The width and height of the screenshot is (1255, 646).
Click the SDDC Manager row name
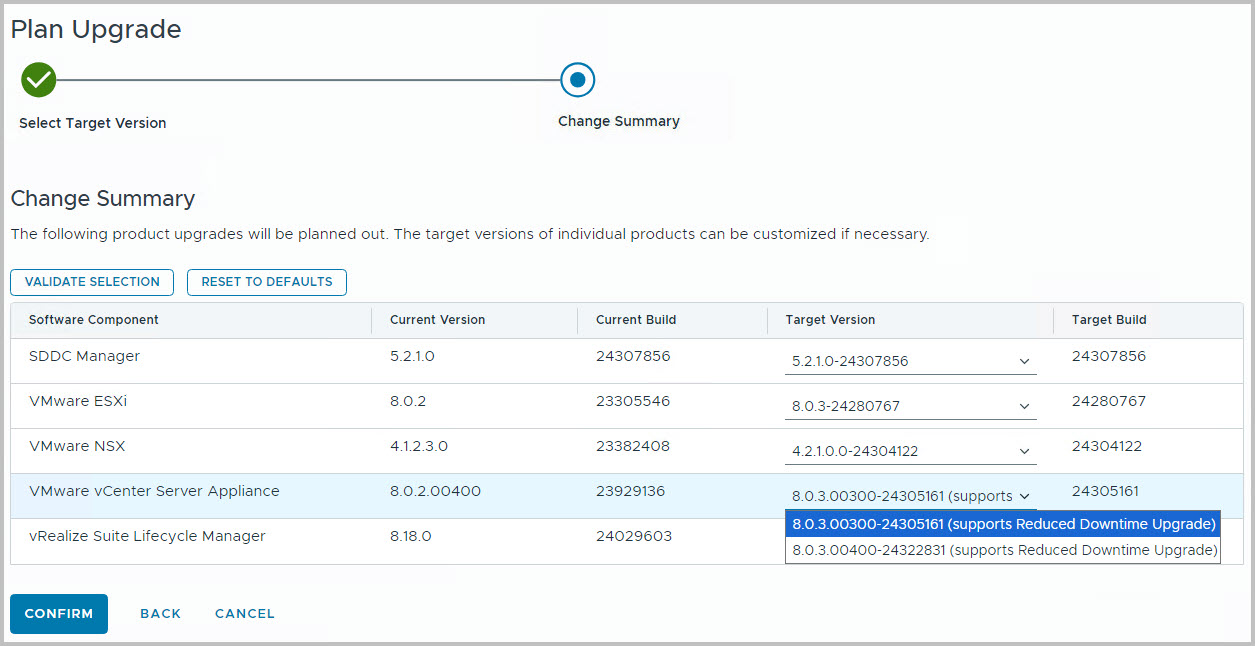85,356
